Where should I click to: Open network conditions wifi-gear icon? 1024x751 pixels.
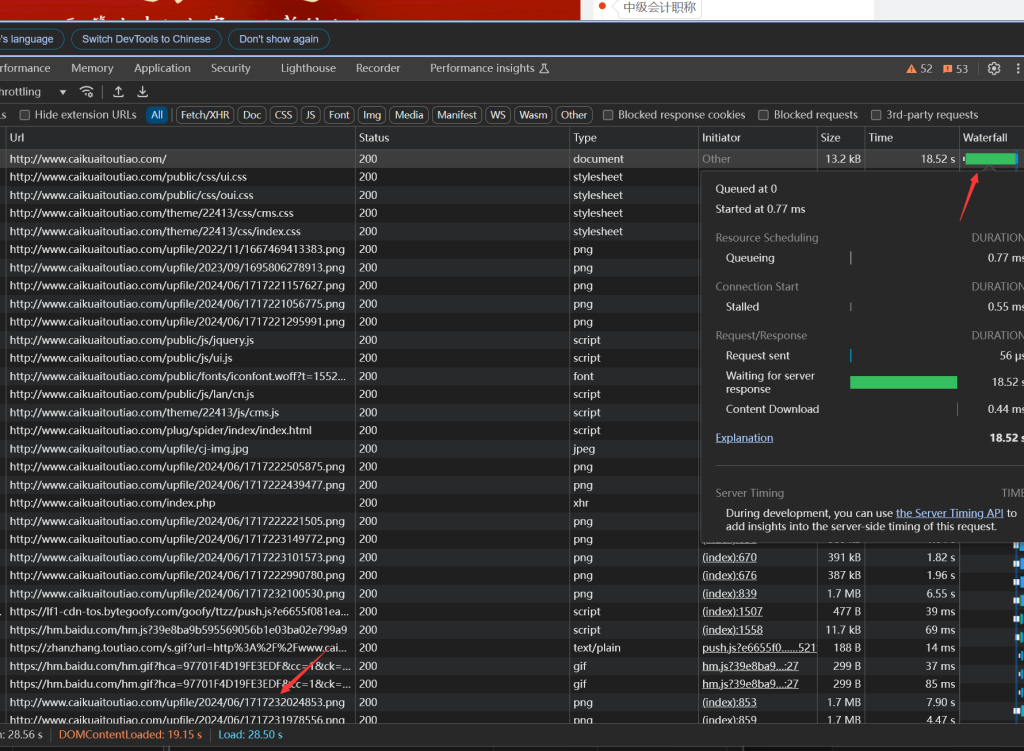[x=88, y=92]
